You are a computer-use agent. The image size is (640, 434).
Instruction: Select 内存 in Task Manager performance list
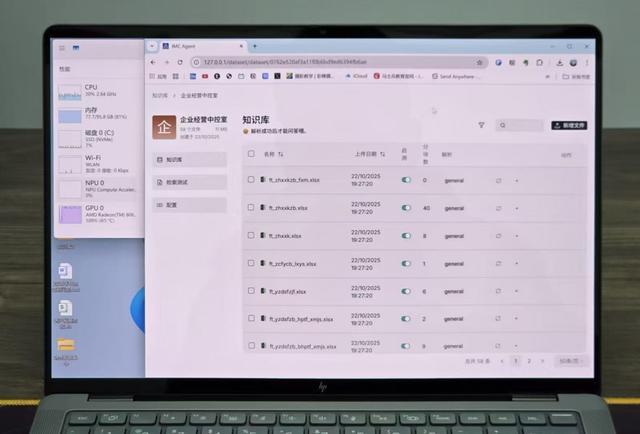coord(98,114)
